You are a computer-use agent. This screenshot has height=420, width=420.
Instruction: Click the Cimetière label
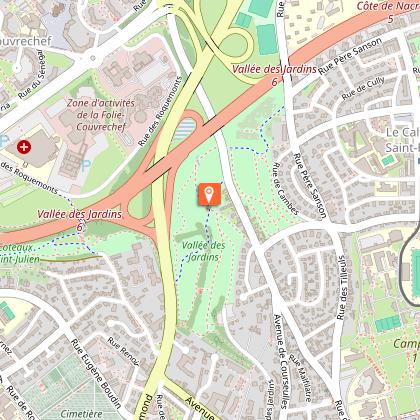pos(82,414)
